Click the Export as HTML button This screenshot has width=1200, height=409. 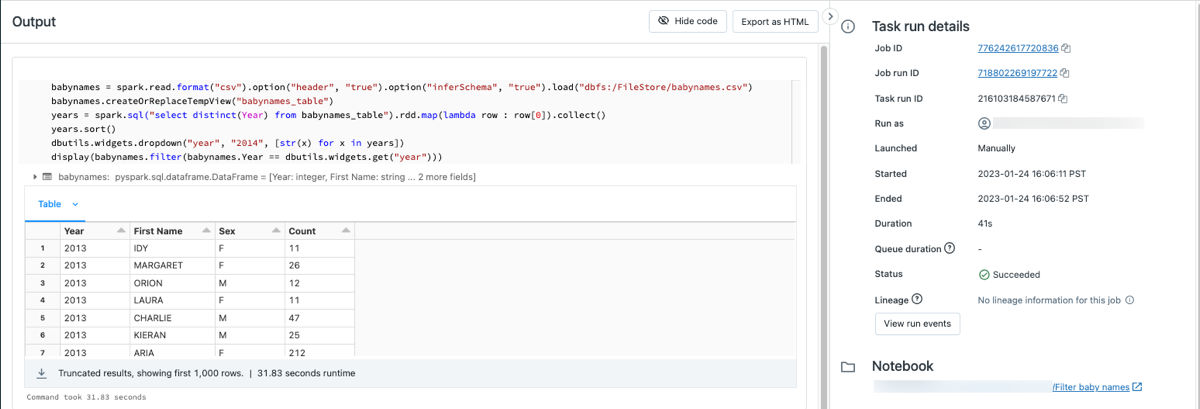(775, 21)
